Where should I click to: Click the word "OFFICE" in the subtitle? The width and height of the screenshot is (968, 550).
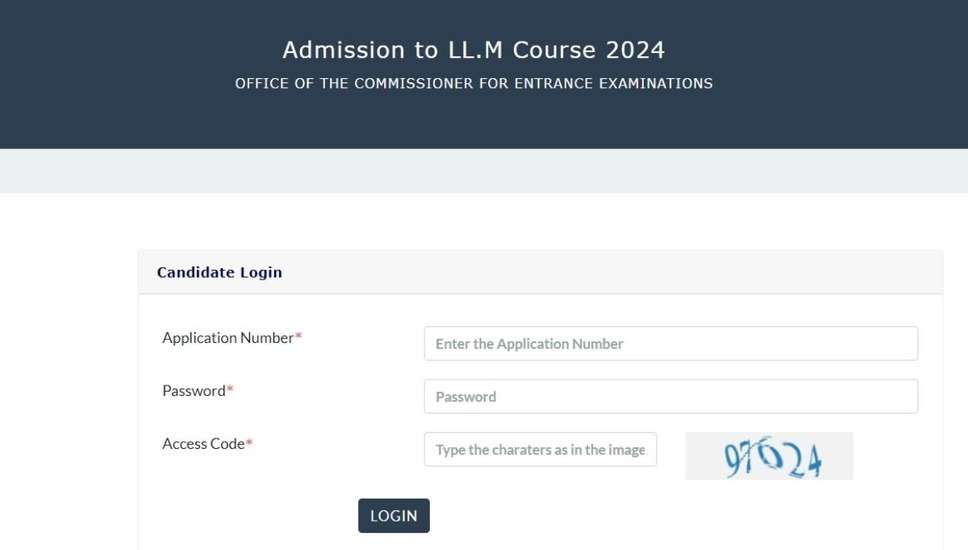tap(262, 84)
